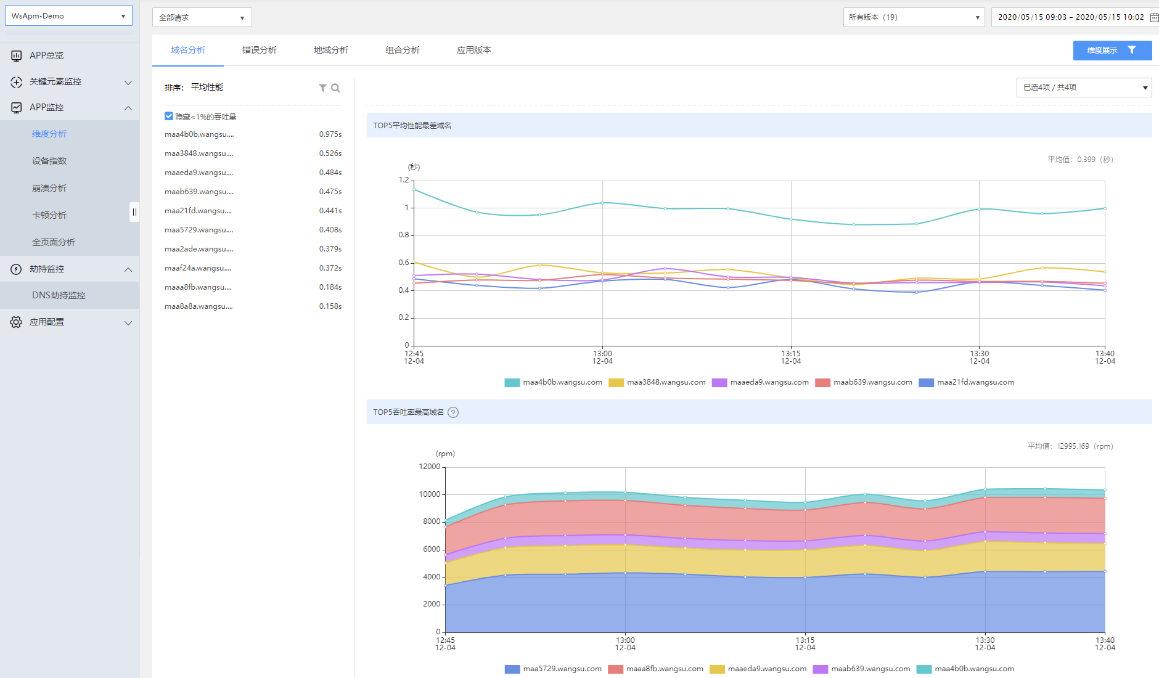Click the TOP5吞吐量最高域名 section title
Image resolution: width=1159 pixels, height=678 pixels.
coord(408,413)
